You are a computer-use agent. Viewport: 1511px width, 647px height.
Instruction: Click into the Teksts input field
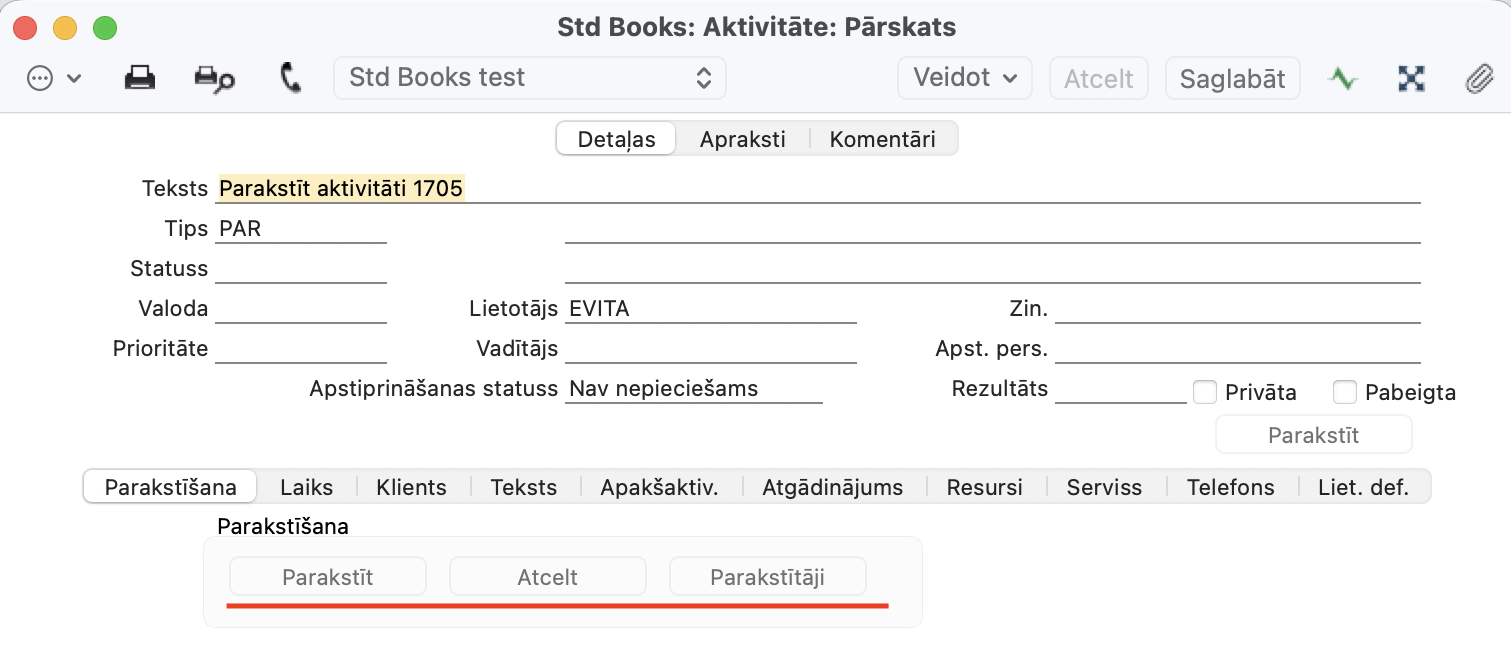tap(818, 188)
